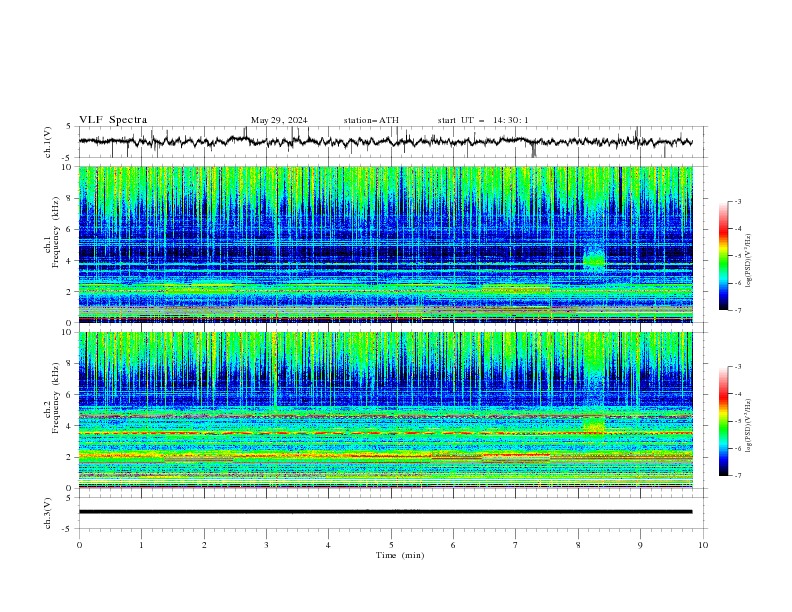Click the ch.1 spectrogram plot
792x612 pixels.
(x=386, y=244)
